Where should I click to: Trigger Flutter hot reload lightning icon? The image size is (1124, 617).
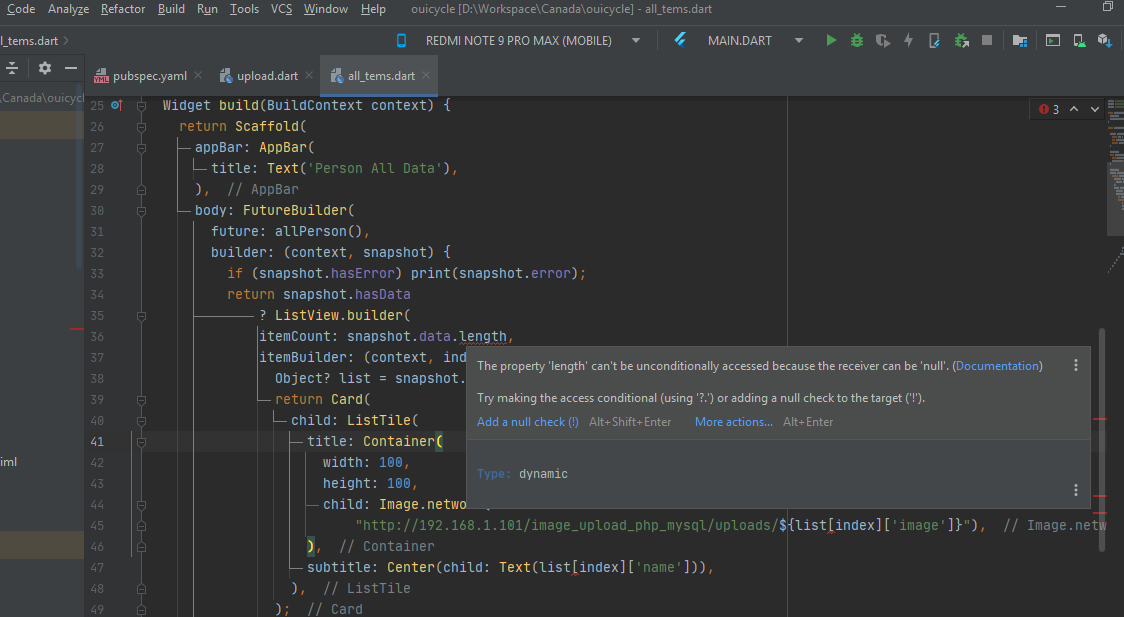pyautogui.click(x=908, y=40)
